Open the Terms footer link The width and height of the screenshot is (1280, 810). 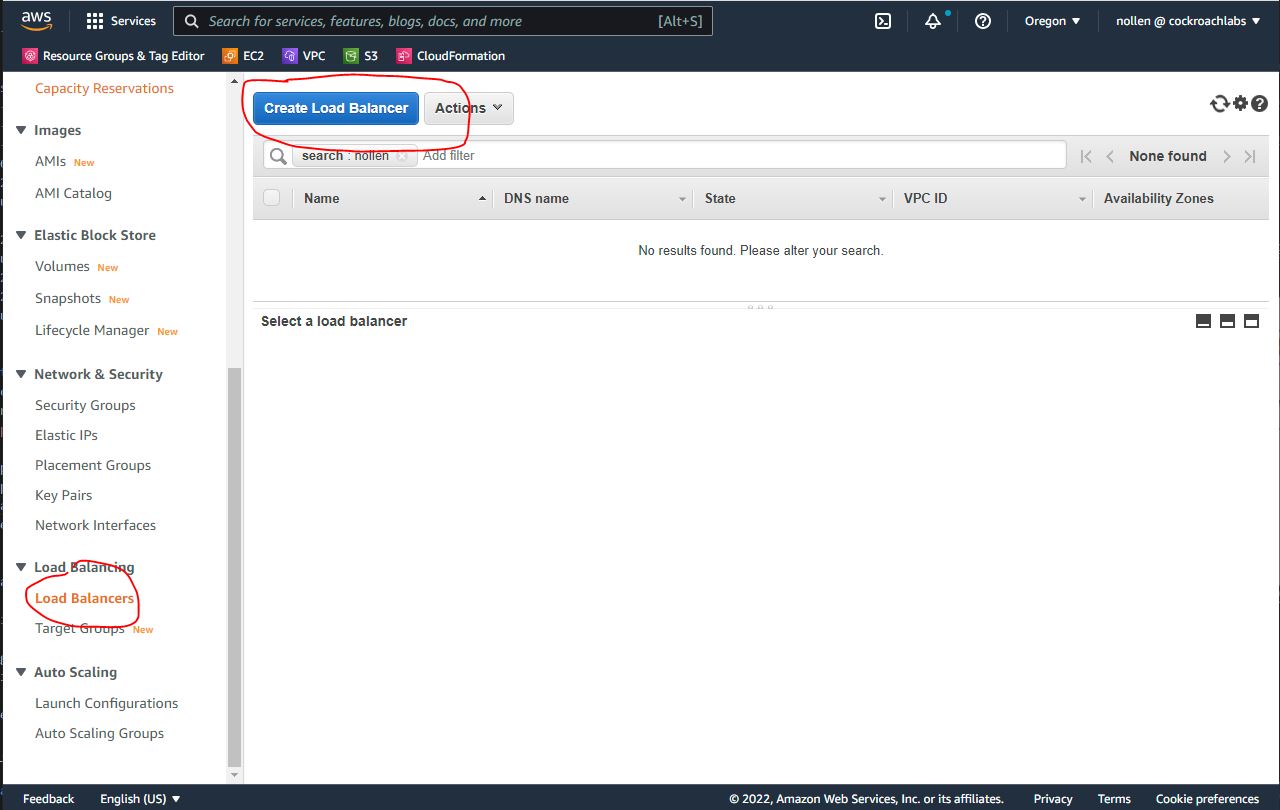pos(1114,798)
